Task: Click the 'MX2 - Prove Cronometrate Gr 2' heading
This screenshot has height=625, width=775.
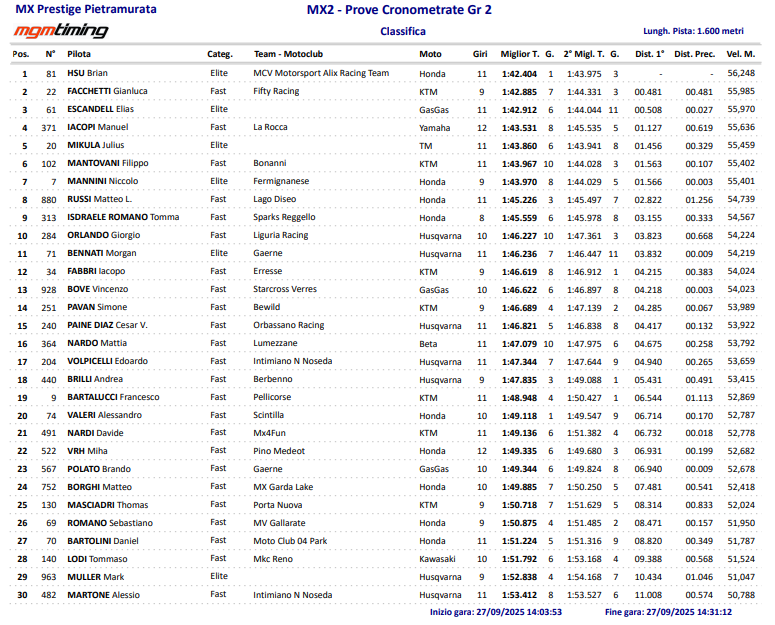Action: pyautogui.click(x=399, y=10)
